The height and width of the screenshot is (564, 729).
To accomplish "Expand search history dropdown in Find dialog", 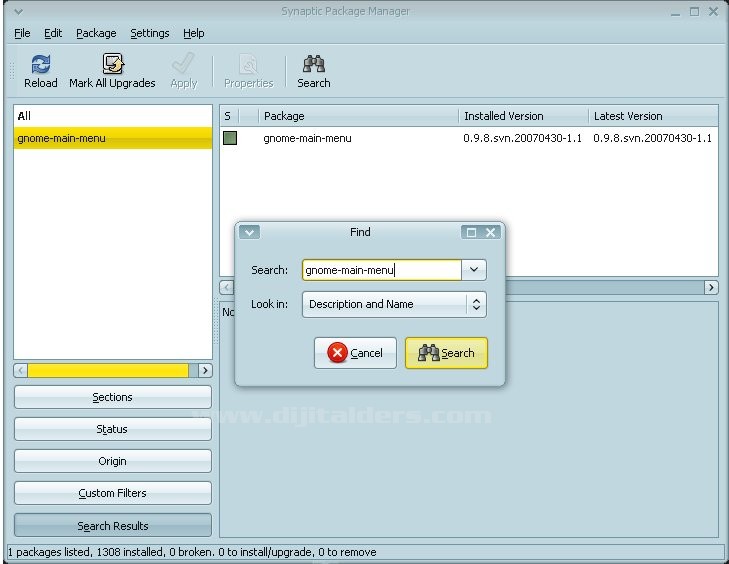I will tap(474, 270).
